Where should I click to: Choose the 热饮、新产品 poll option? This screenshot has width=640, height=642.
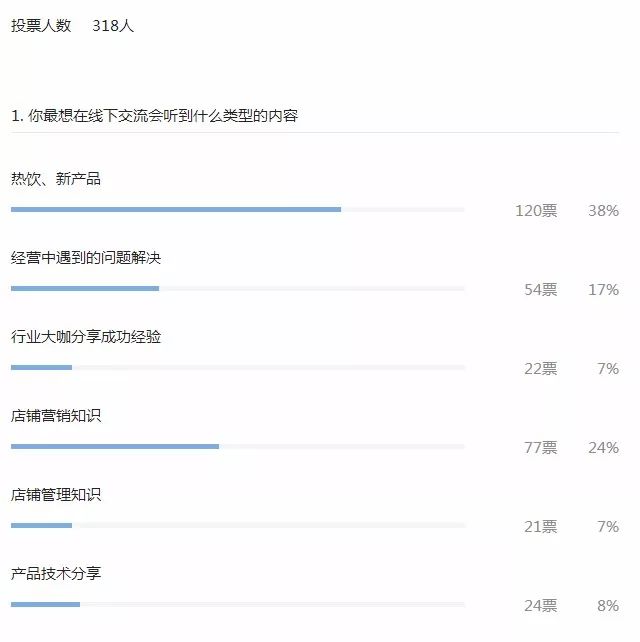[56, 179]
